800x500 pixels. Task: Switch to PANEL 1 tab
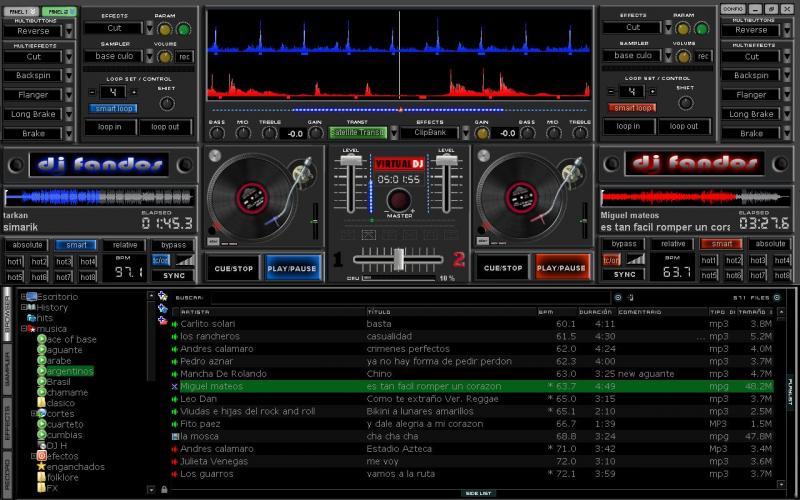[21, 11]
